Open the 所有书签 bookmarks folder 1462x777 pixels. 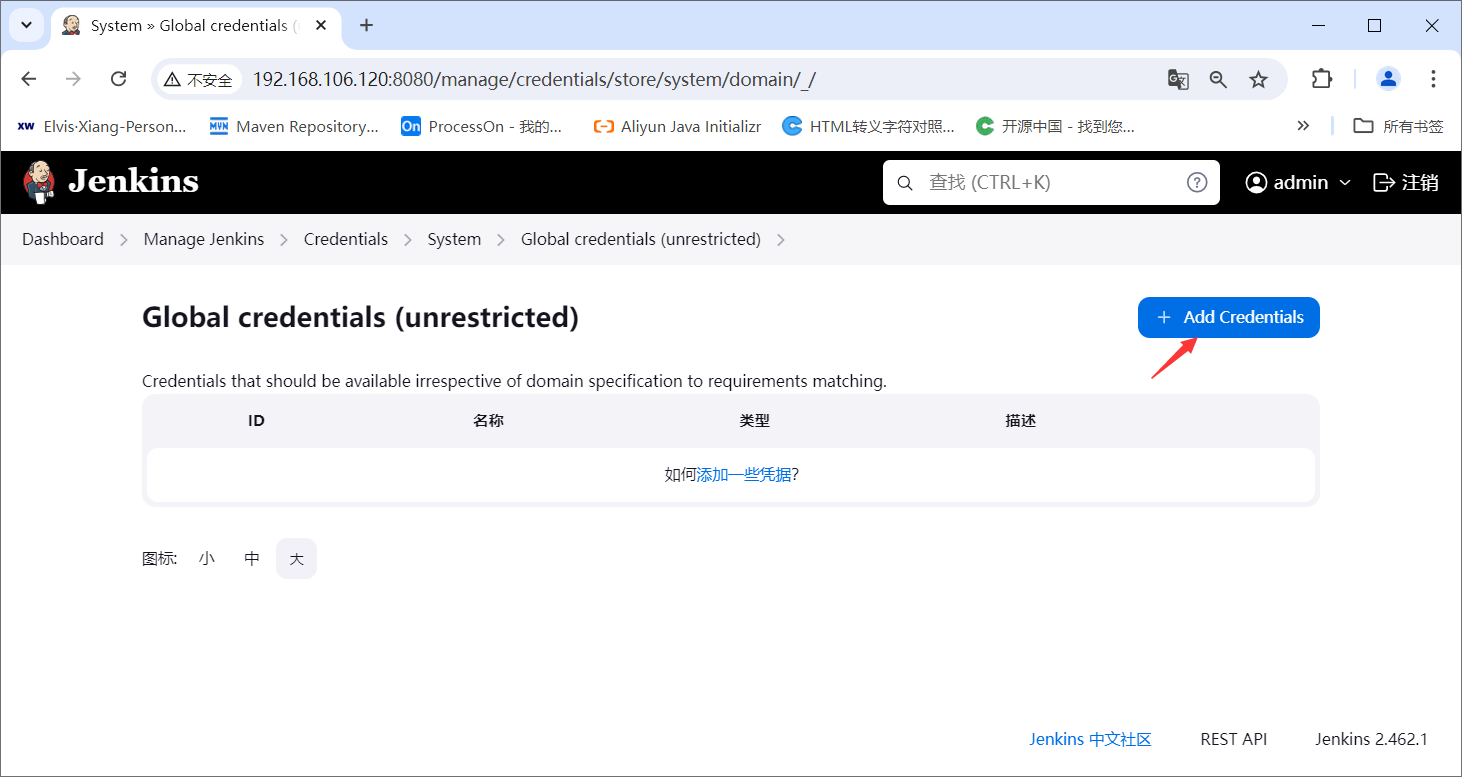1398,126
